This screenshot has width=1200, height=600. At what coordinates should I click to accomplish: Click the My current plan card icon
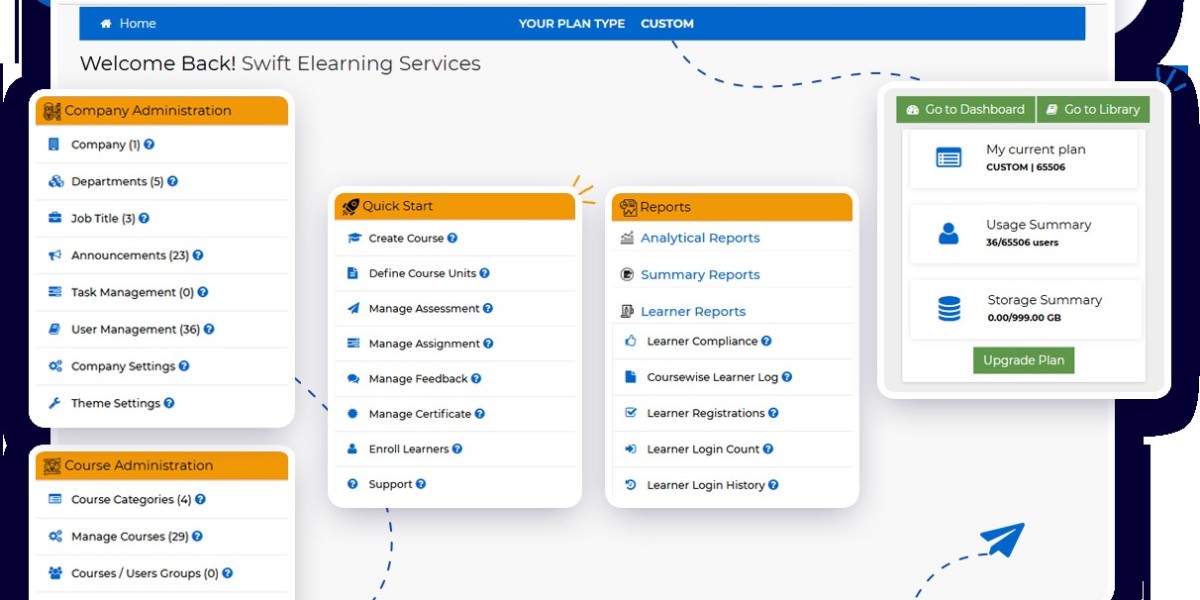tap(948, 158)
